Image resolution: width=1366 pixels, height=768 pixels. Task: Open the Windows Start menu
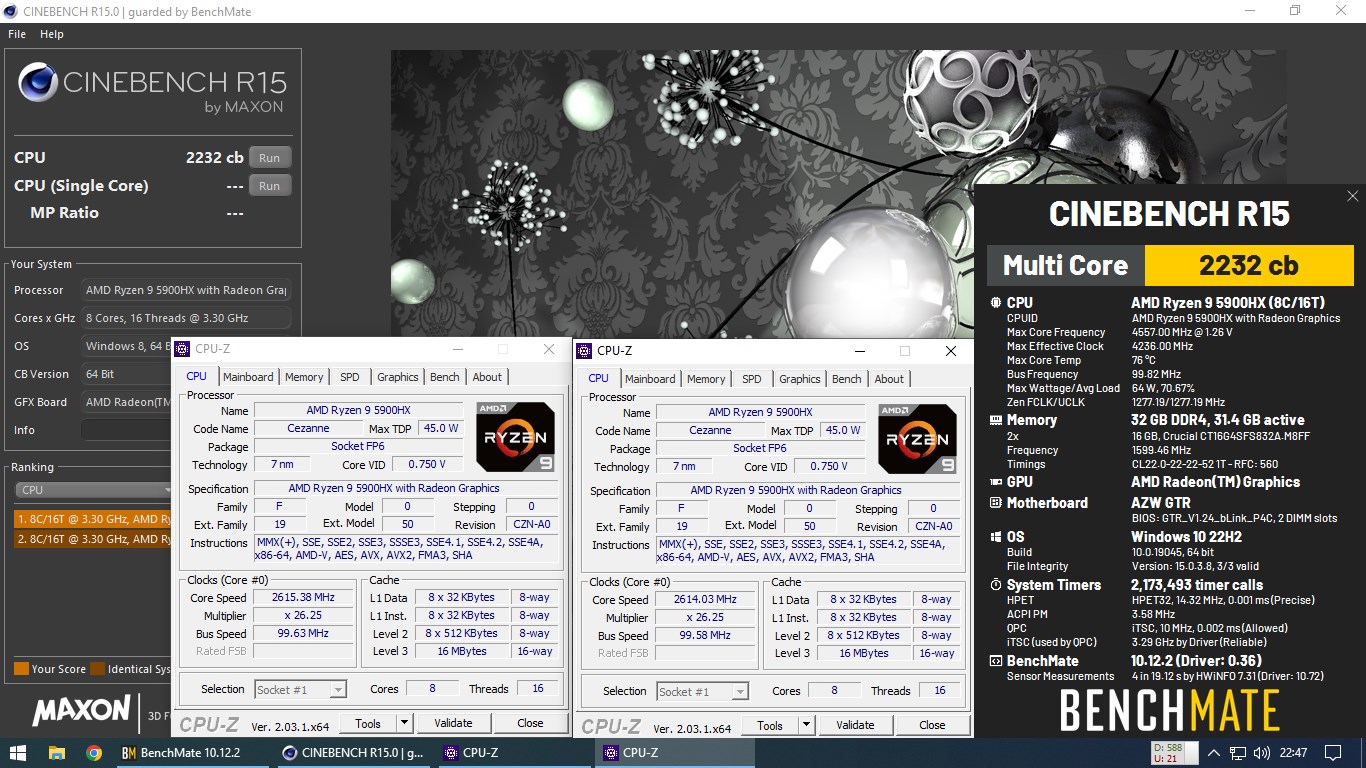click(x=18, y=753)
